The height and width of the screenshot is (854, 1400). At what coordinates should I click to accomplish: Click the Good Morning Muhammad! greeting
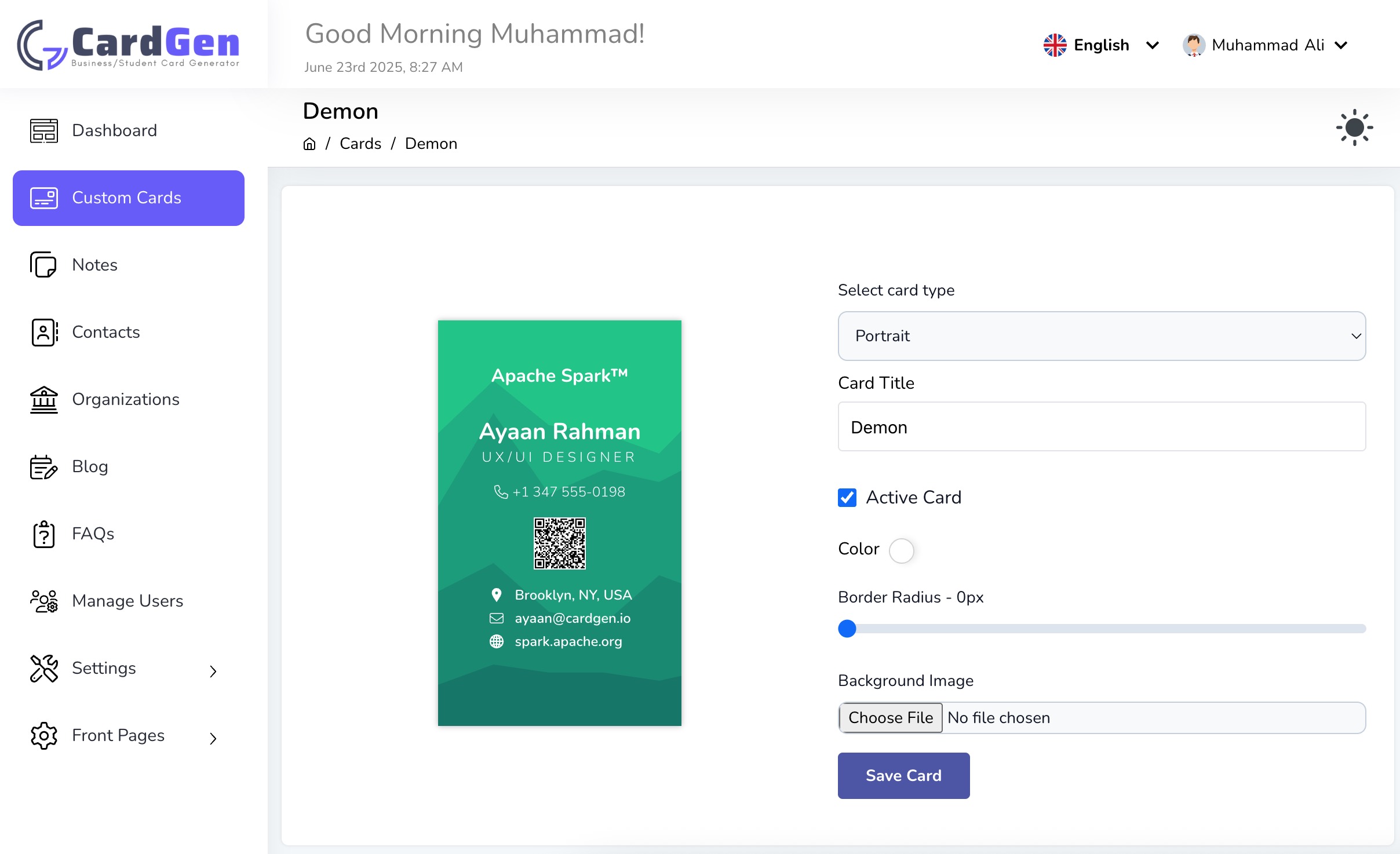pyautogui.click(x=475, y=34)
